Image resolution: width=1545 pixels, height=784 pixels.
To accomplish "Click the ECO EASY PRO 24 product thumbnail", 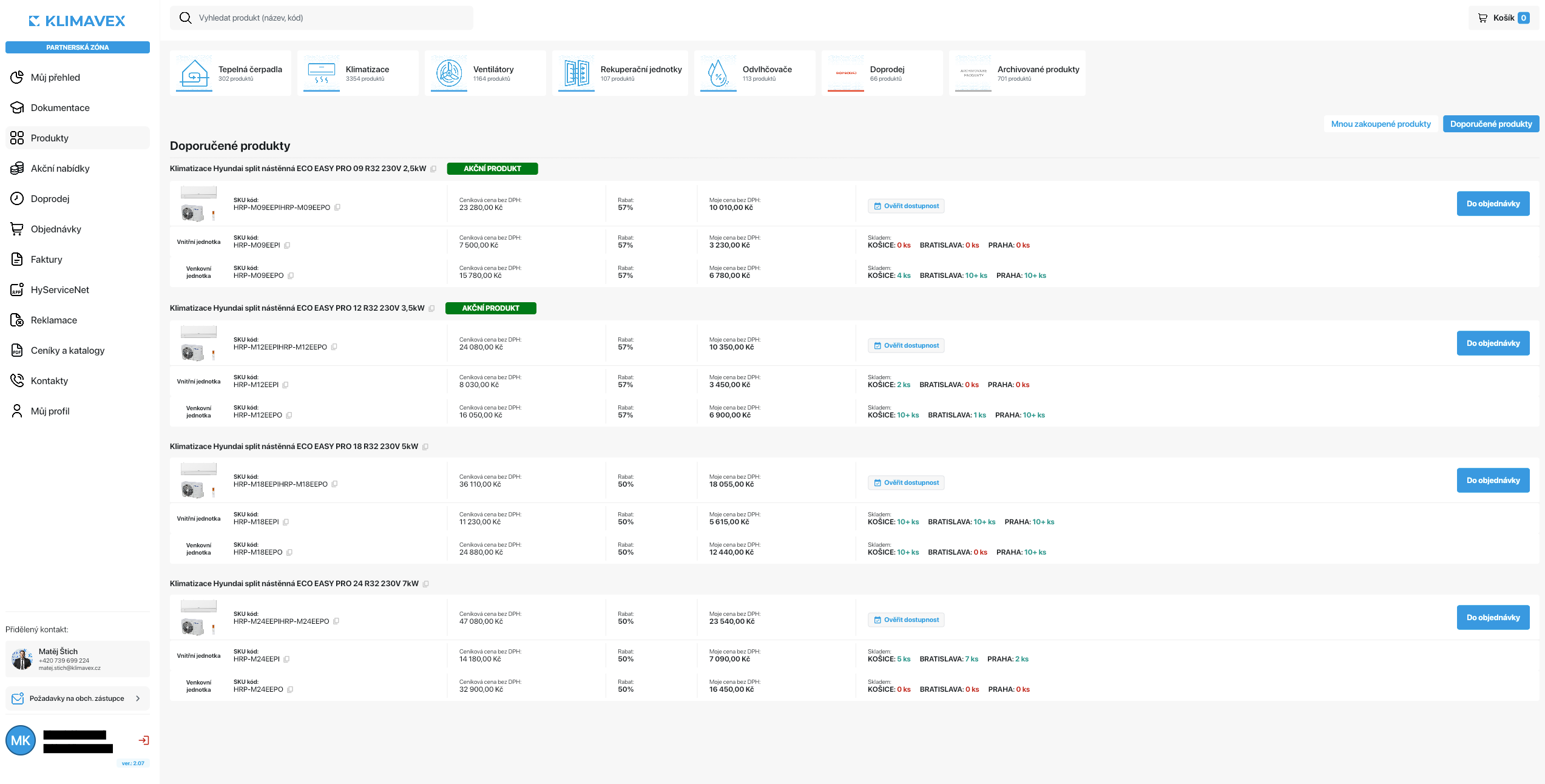I will coord(198,618).
